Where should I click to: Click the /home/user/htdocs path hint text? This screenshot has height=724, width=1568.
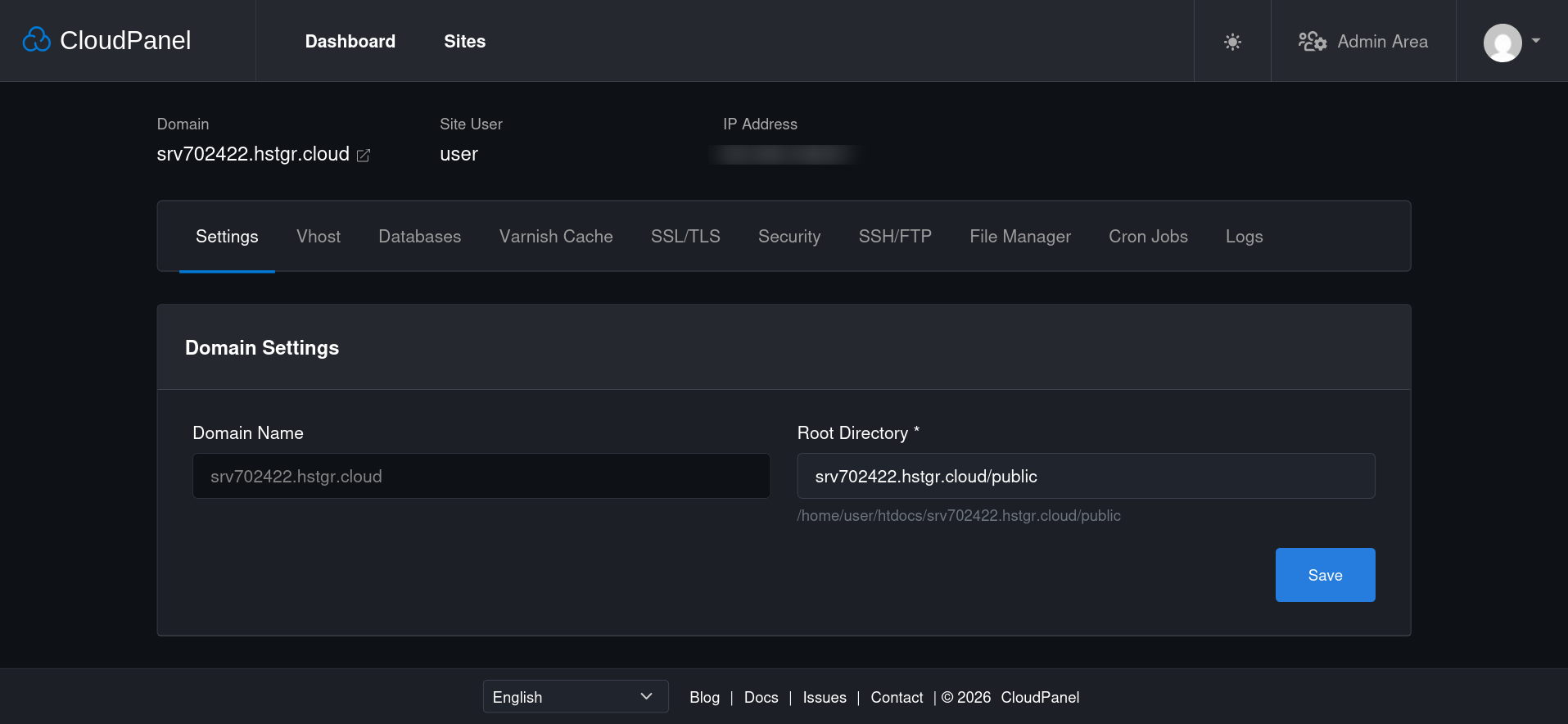(959, 516)
